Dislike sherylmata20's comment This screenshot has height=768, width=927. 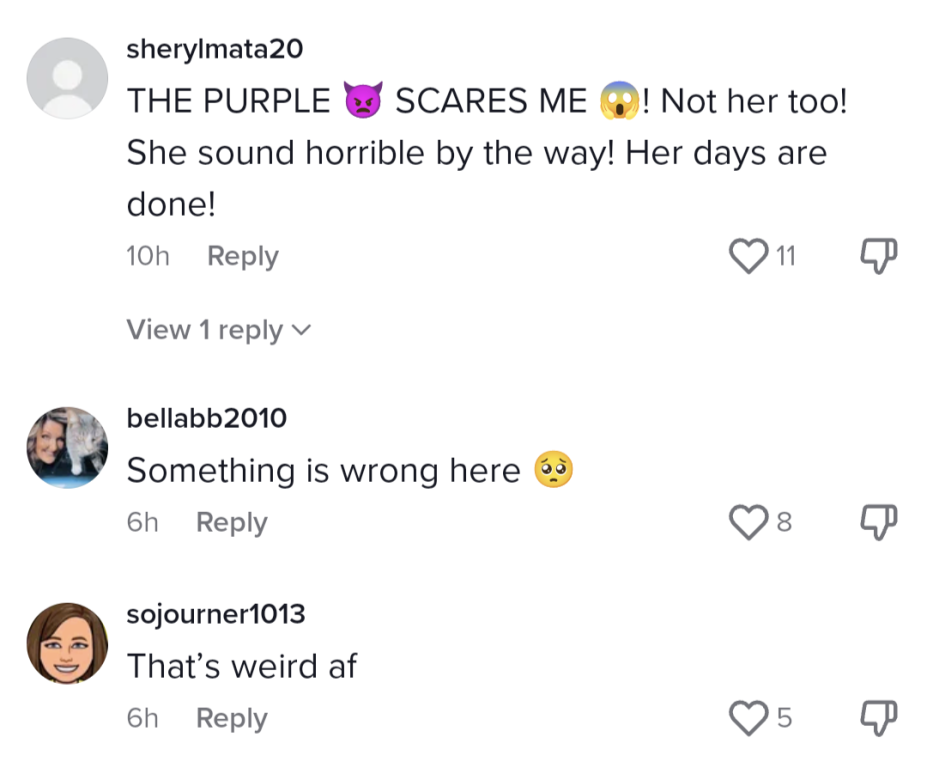coord(878,257)
